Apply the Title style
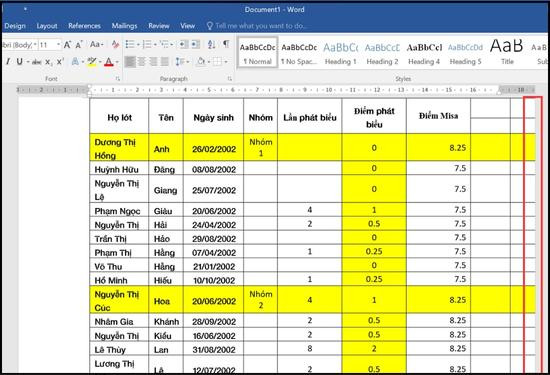 [507, 53]
